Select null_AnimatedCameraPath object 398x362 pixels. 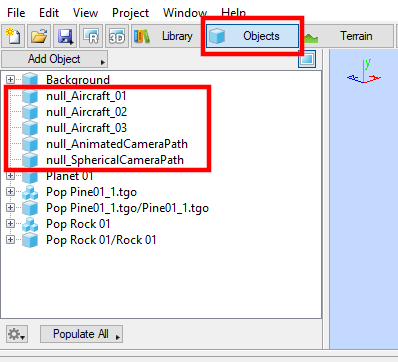(x=117, y=144)
